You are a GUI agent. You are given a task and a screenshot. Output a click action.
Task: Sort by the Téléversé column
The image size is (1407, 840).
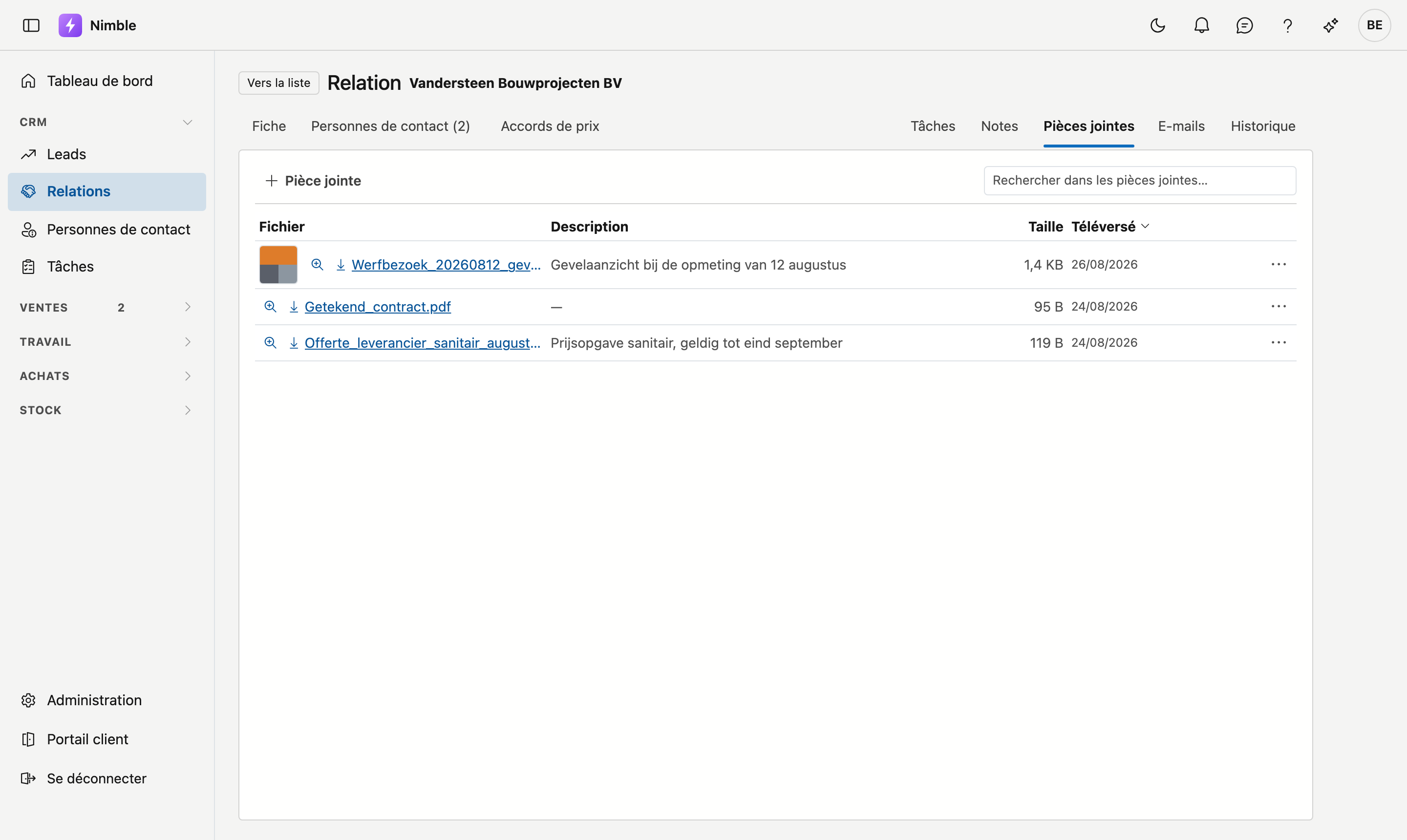(1110, 227)
